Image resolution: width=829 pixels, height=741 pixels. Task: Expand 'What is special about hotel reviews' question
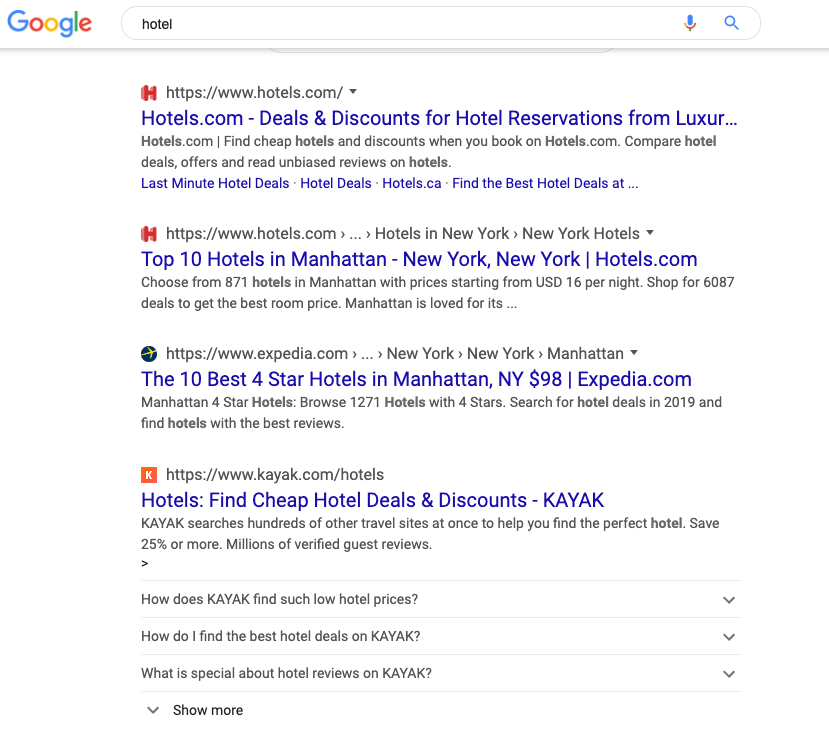click(440, 673)
